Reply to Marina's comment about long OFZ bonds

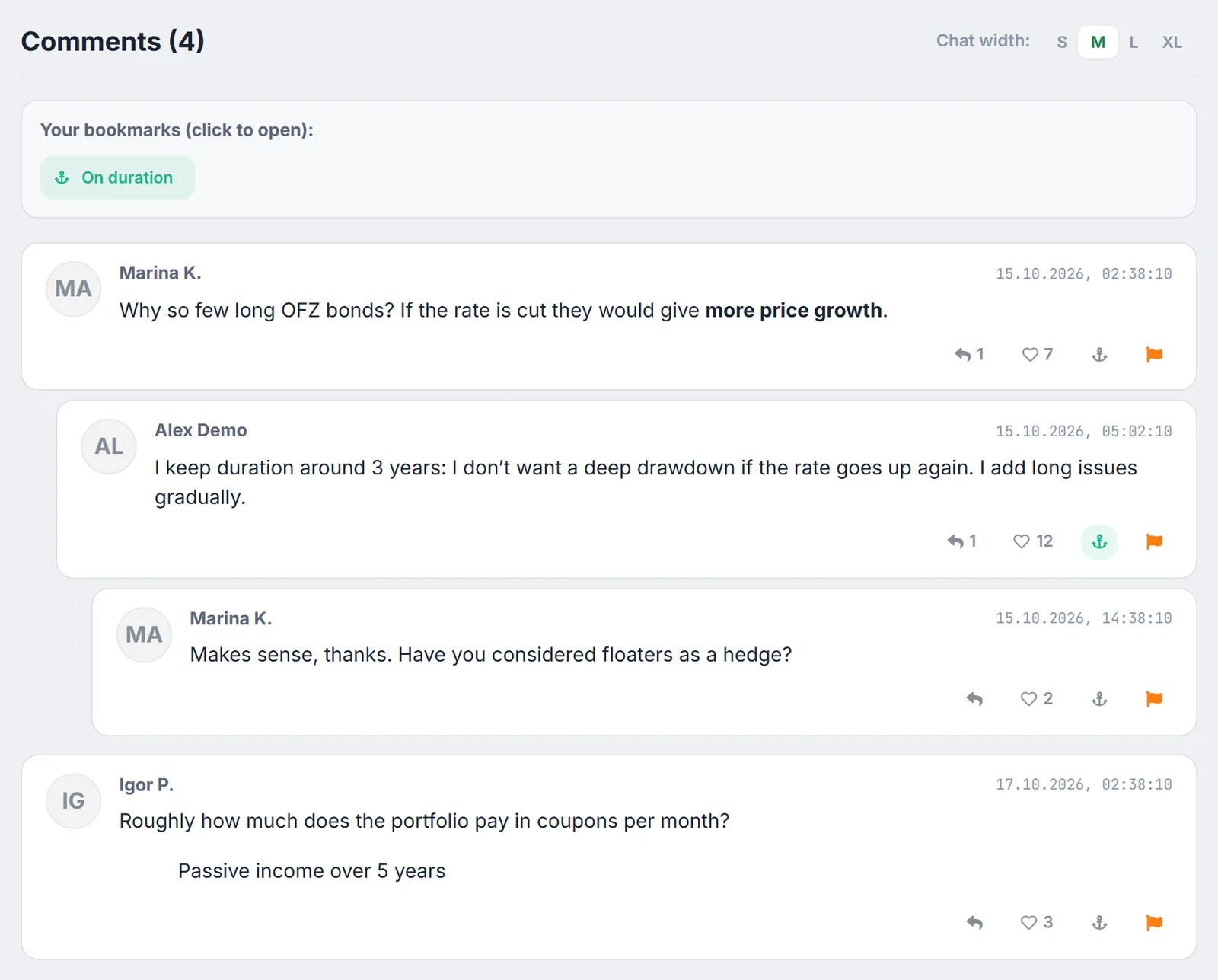coord(969,354)
